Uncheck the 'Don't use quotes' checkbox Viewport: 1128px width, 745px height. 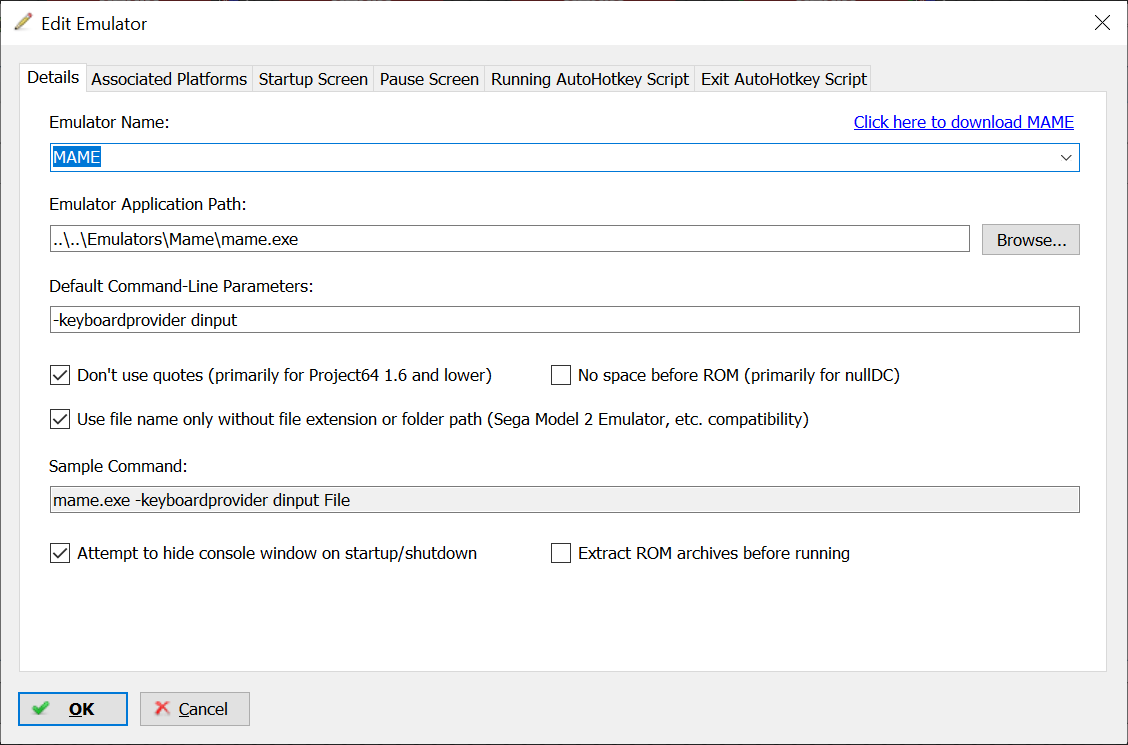(60, 375)
